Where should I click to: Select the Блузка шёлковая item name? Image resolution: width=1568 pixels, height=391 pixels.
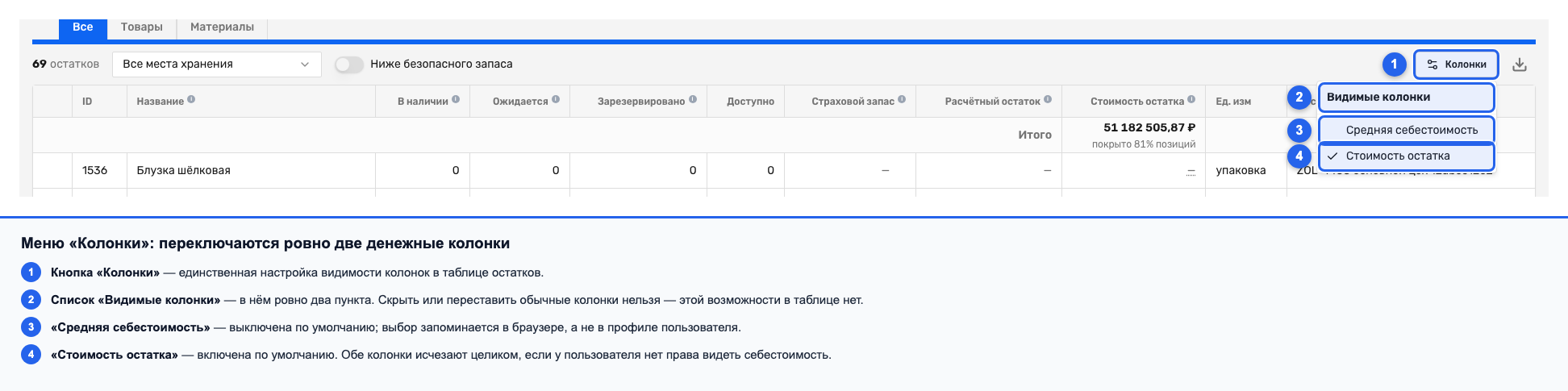(x=184, y=170)
